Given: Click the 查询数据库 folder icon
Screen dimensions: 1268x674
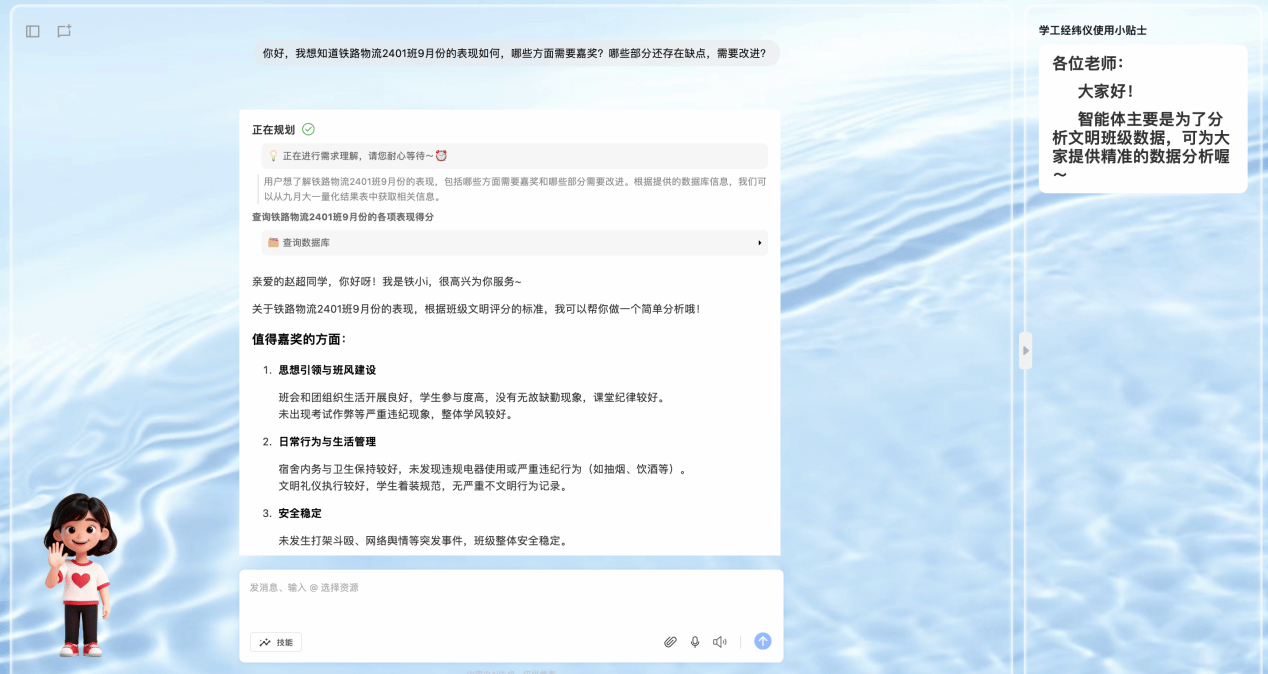Looking at the screenshot, I should pos(273,243).
